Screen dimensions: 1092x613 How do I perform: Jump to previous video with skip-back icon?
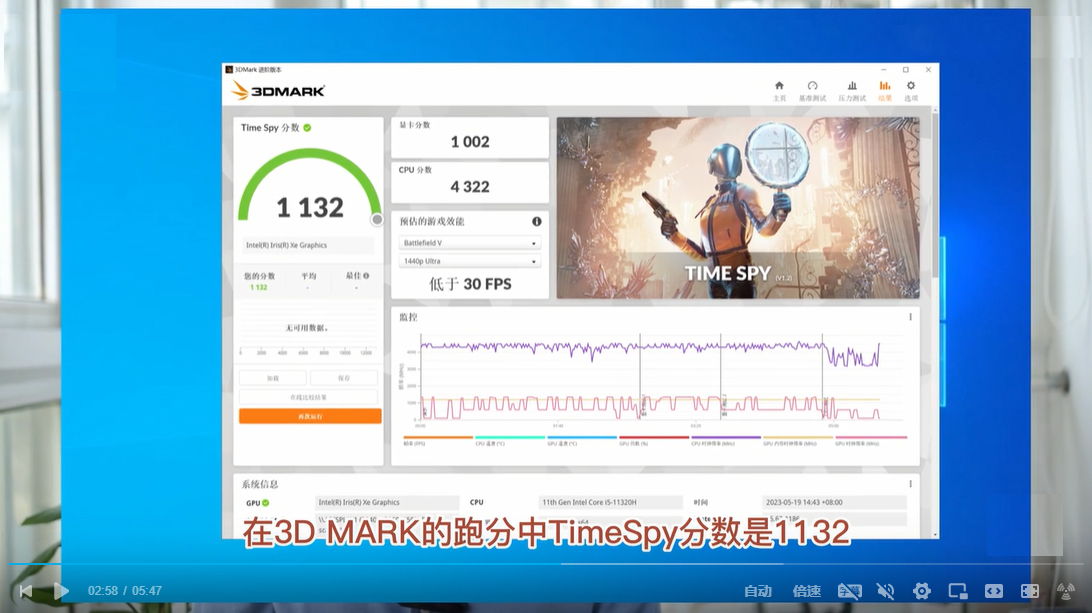(x=26, y=591)
